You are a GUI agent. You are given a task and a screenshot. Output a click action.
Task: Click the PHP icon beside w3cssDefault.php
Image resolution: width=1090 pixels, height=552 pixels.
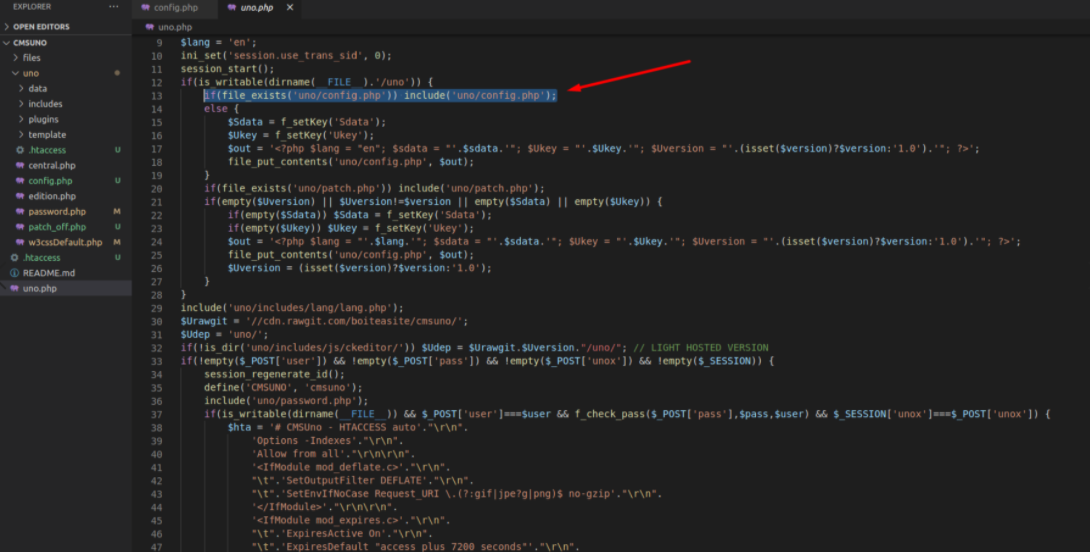[20, 242]
